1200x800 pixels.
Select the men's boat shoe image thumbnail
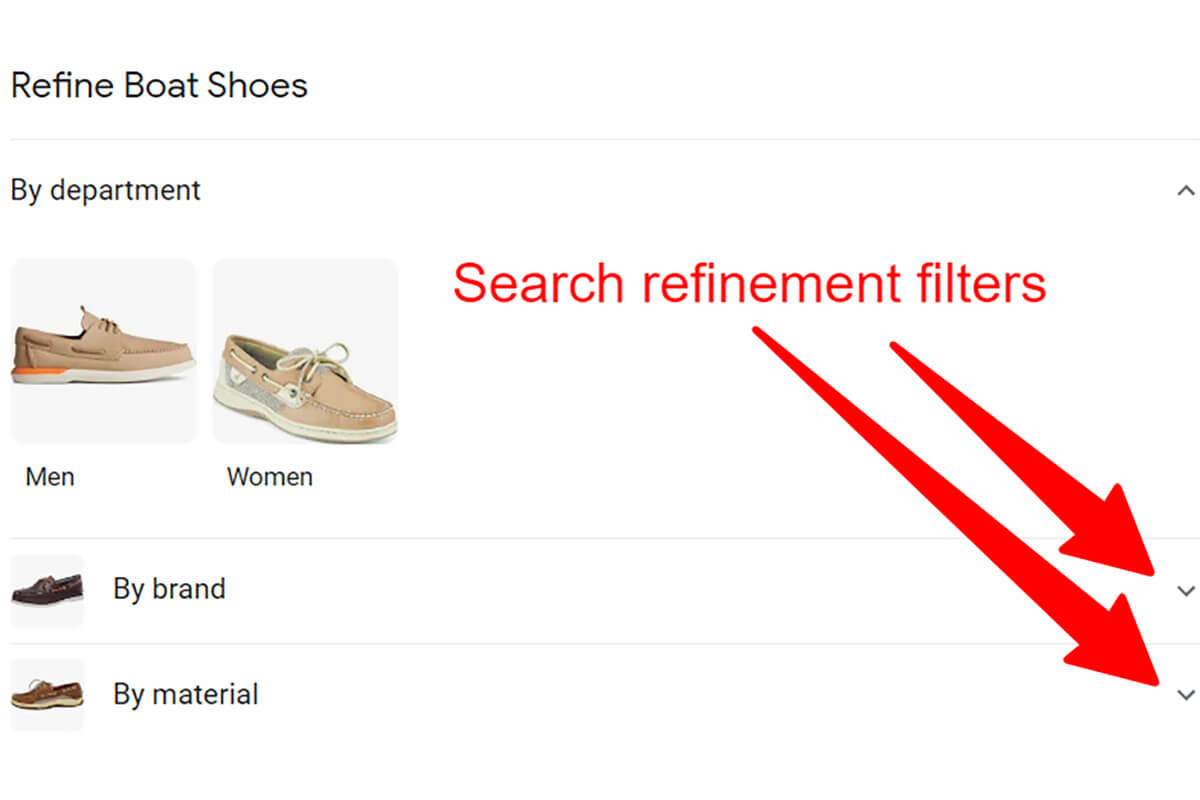[x=103, y=350]
